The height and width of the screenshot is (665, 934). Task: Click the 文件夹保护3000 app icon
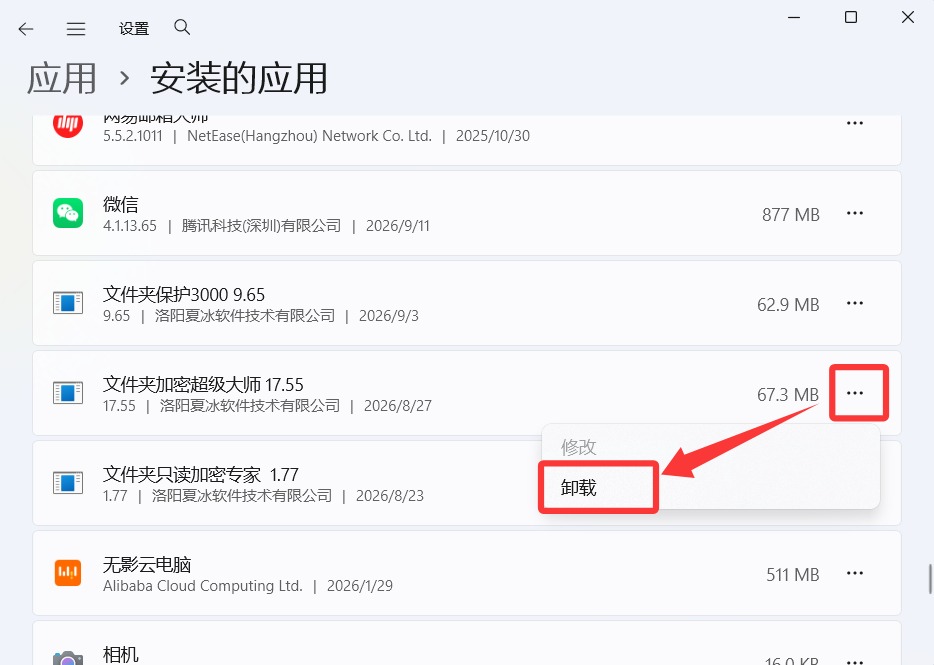tap(68, 303)
